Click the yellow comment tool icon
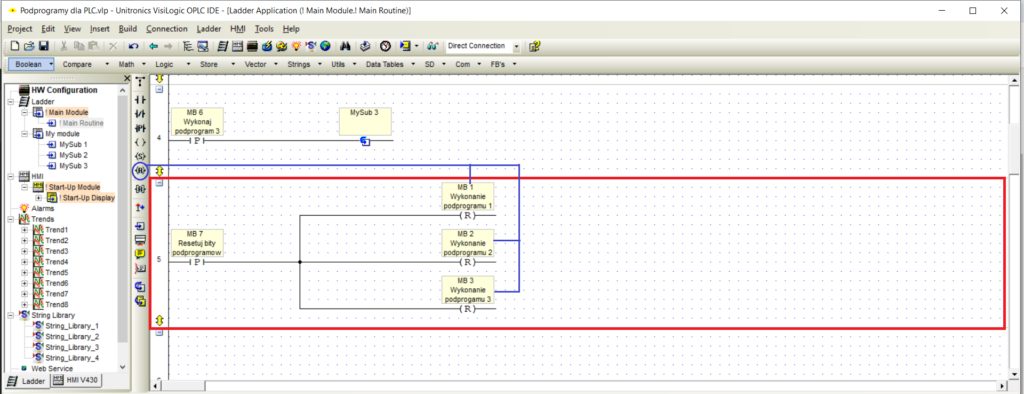The height and width of the screenshot is (394, 1024). coord(139,254)
